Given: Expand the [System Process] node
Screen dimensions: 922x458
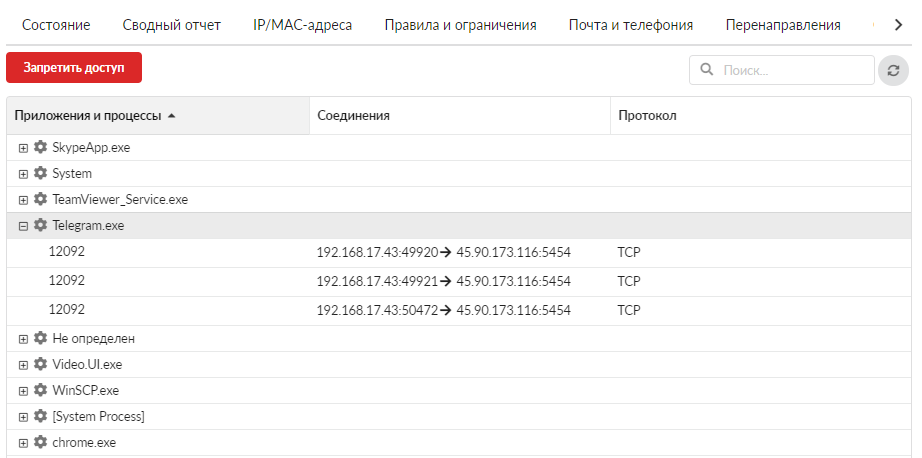Looking at the screenshot, I should 23,417.
